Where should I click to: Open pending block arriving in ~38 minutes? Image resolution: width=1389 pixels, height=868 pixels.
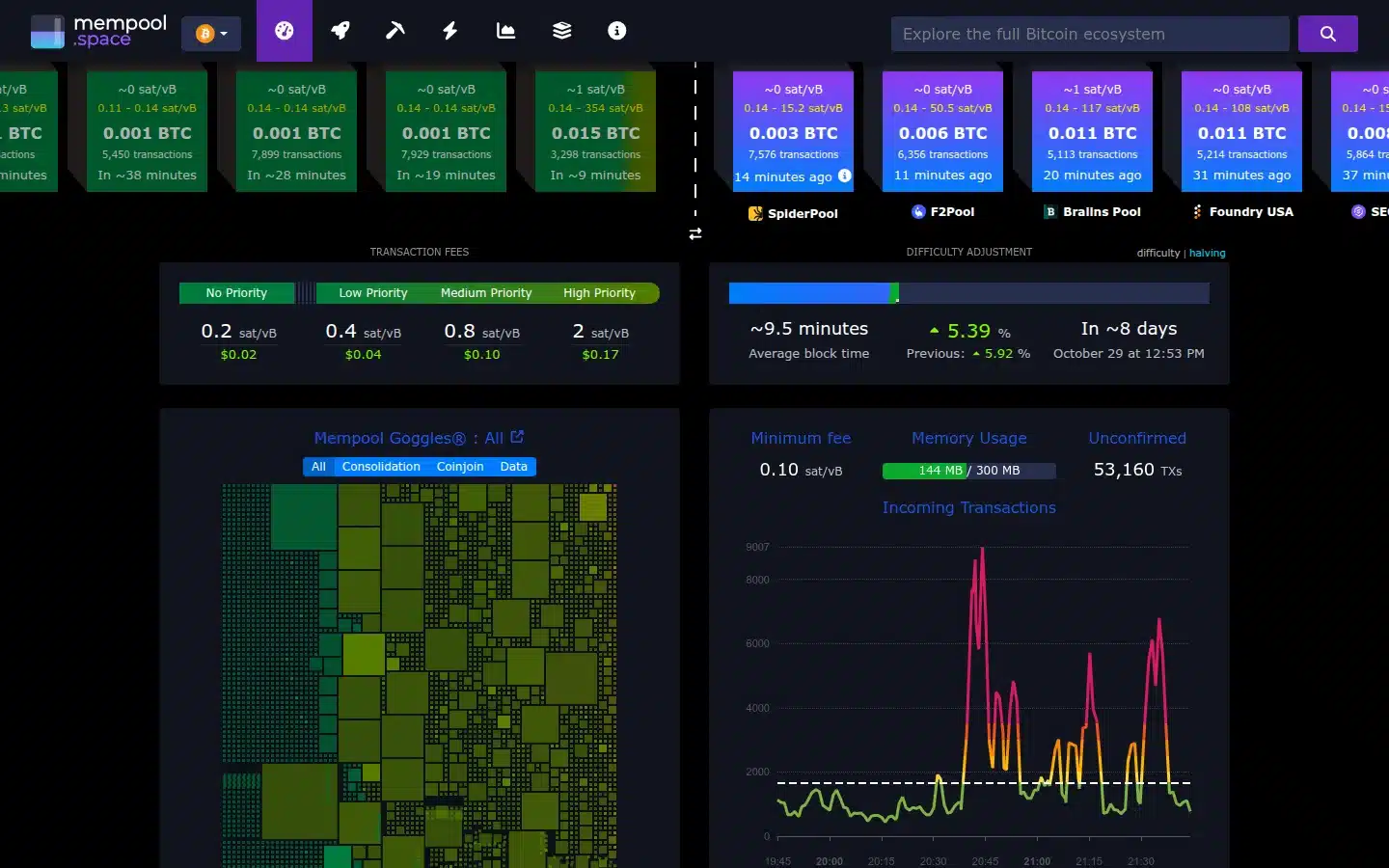point(147,131)
